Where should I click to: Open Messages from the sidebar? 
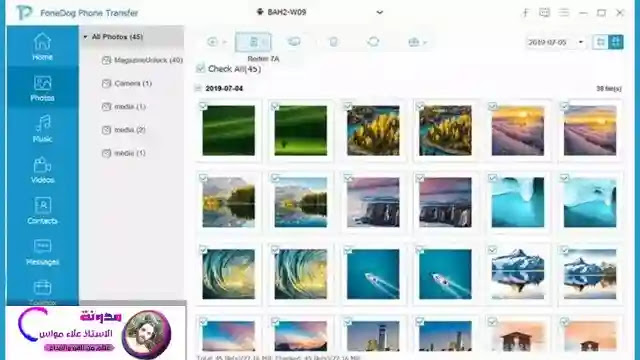point(42,252)
